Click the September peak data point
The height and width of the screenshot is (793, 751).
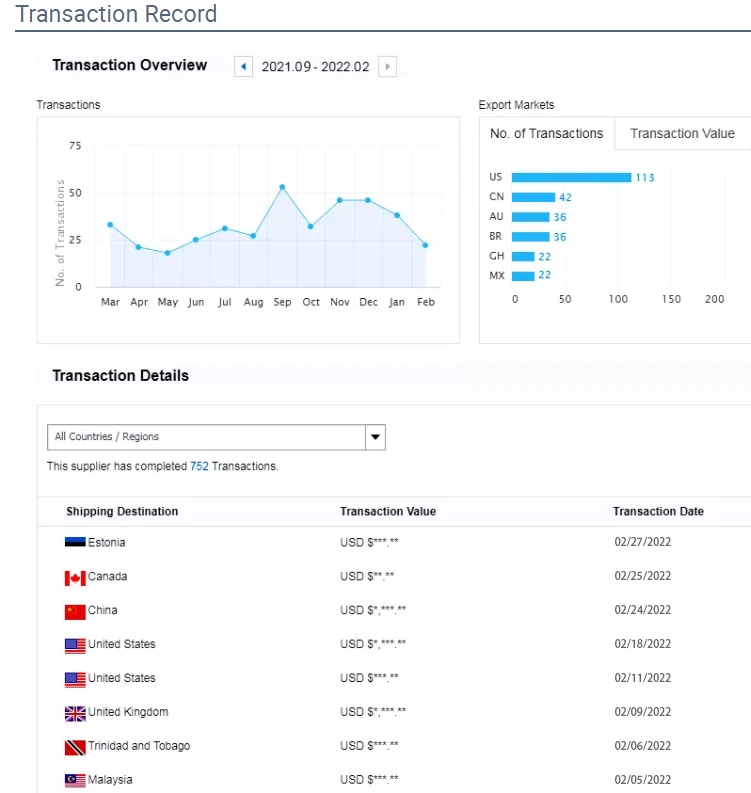282,187
